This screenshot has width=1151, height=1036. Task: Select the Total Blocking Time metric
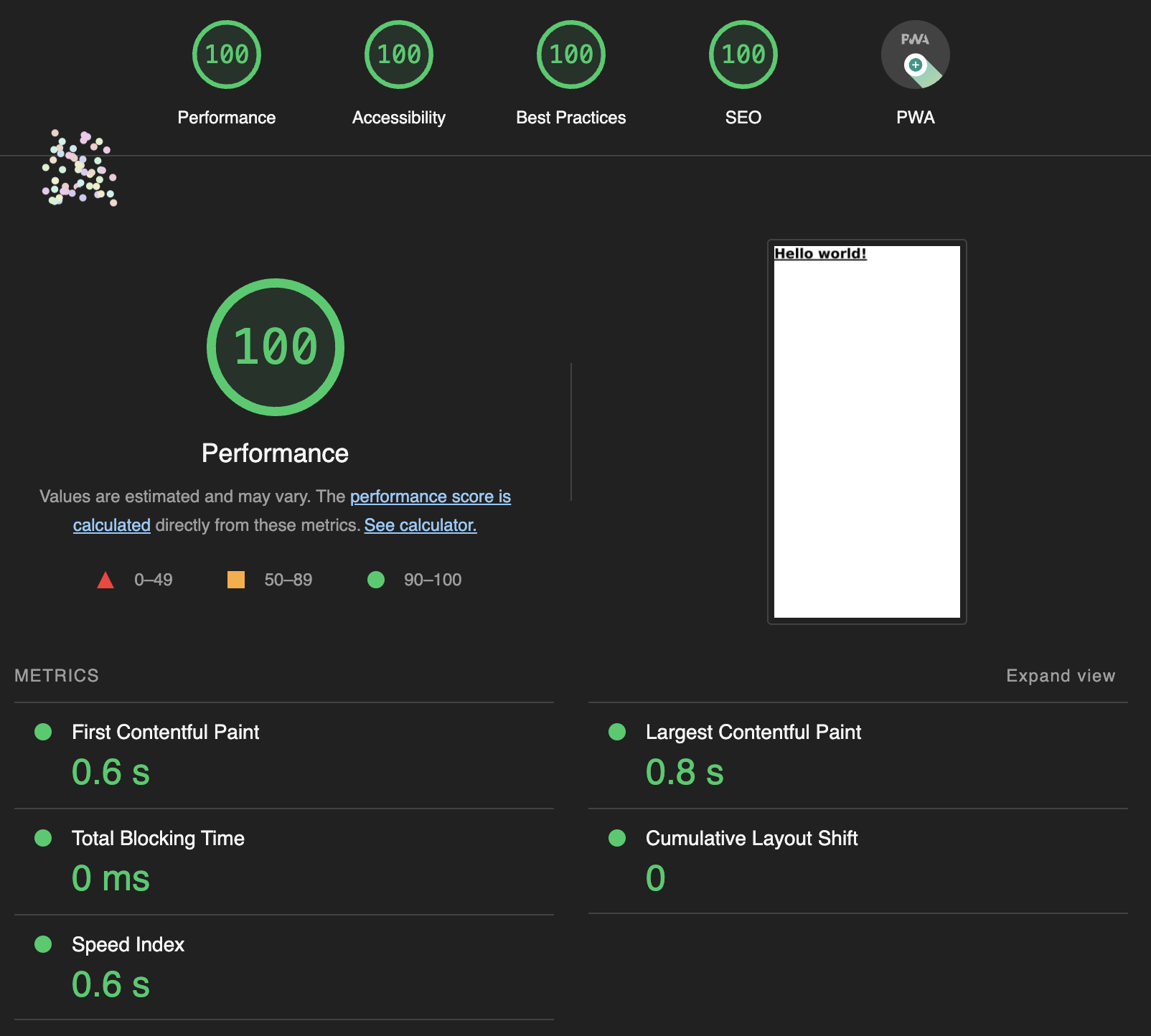click(157, 838)
